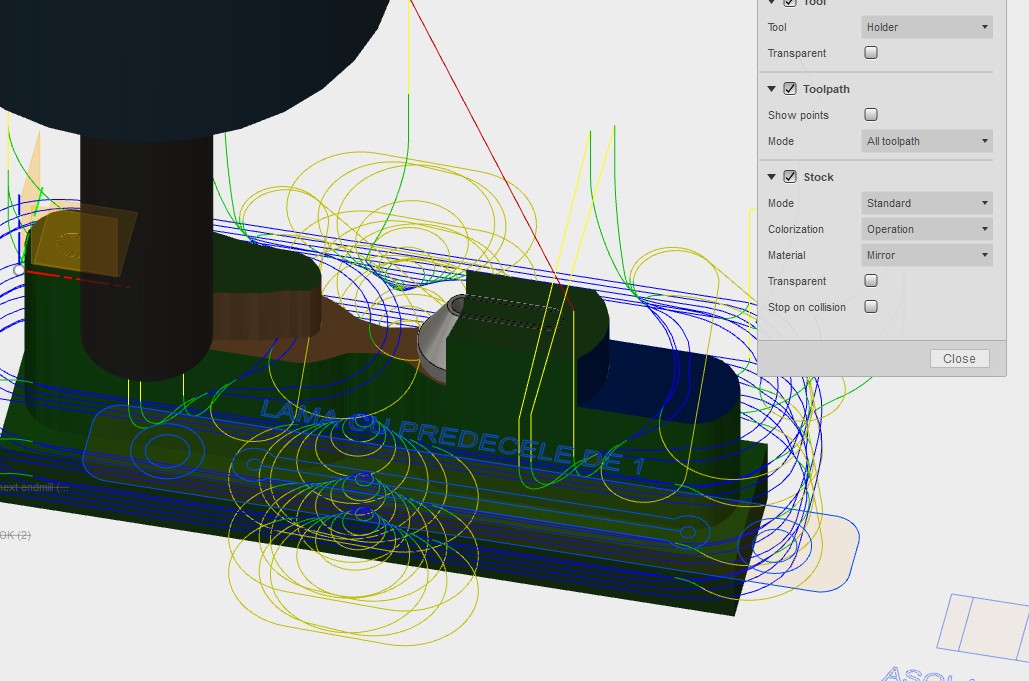
Task: Enable the Transparent checkbox under Stock
Action: coord(871,281)
